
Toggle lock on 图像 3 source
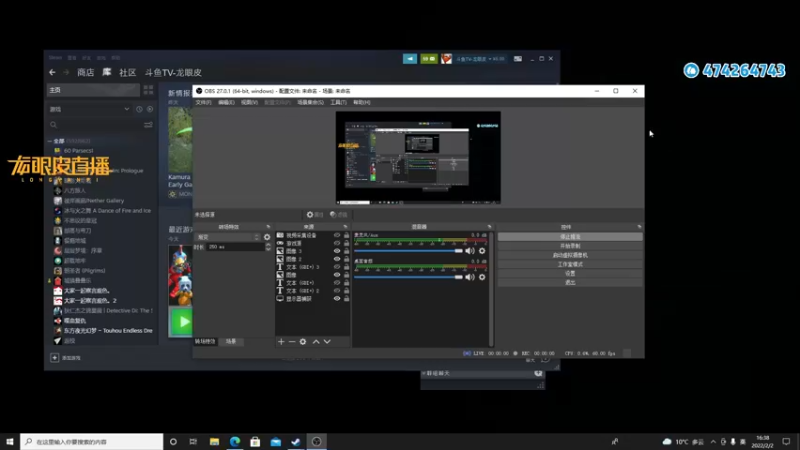(x=346, y=251)
